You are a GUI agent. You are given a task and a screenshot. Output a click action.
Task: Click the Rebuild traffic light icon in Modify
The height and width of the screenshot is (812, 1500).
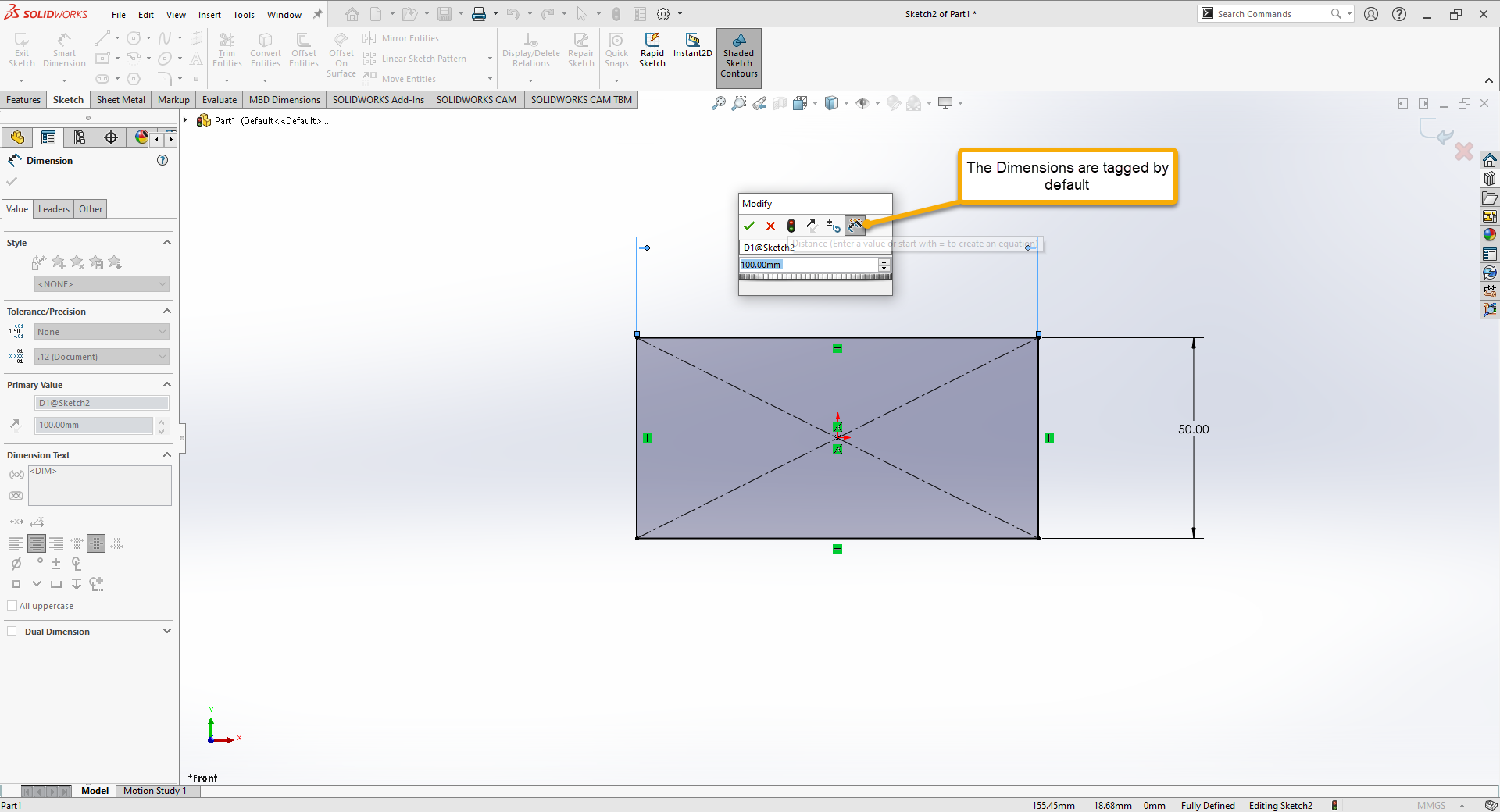tap(791, 226)
